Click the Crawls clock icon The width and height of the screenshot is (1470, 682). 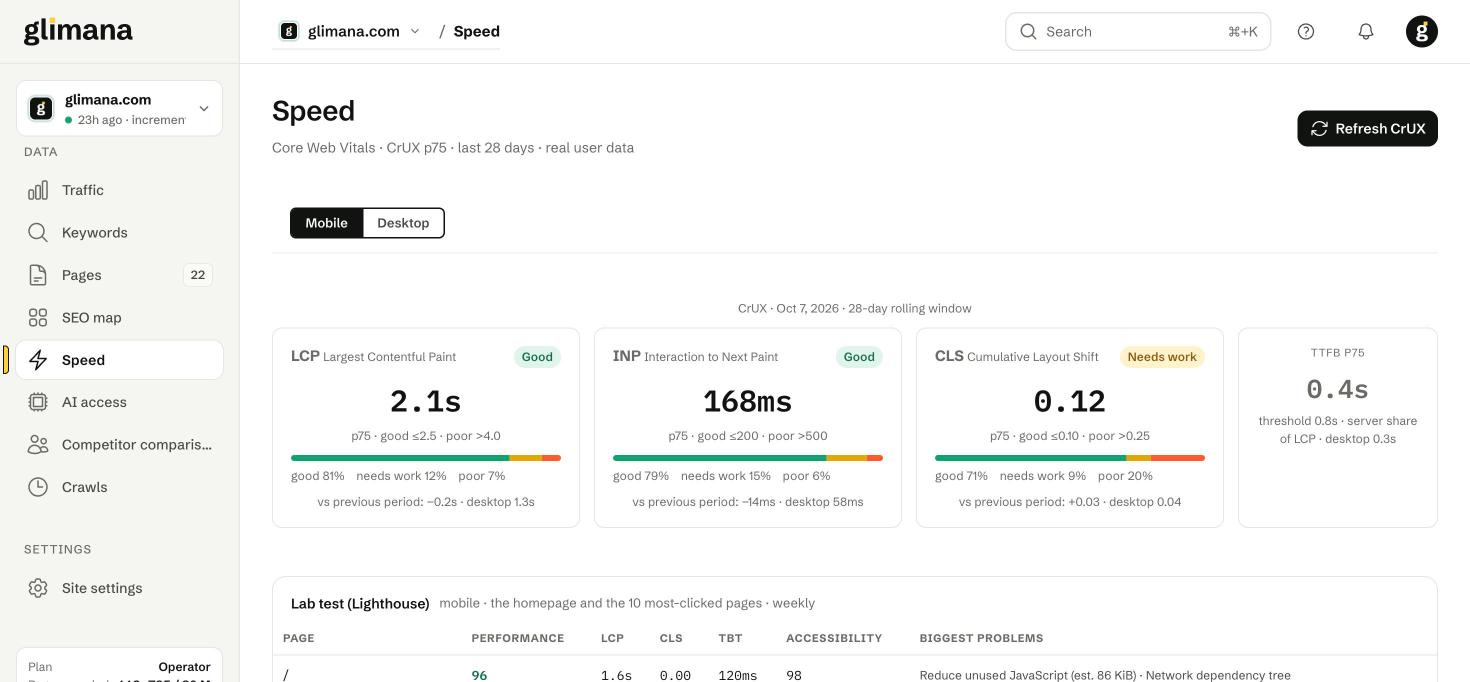click(x=38, y=487)
